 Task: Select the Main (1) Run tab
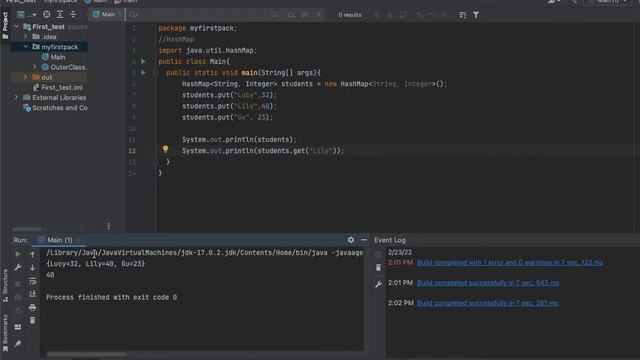coord(60,240)
